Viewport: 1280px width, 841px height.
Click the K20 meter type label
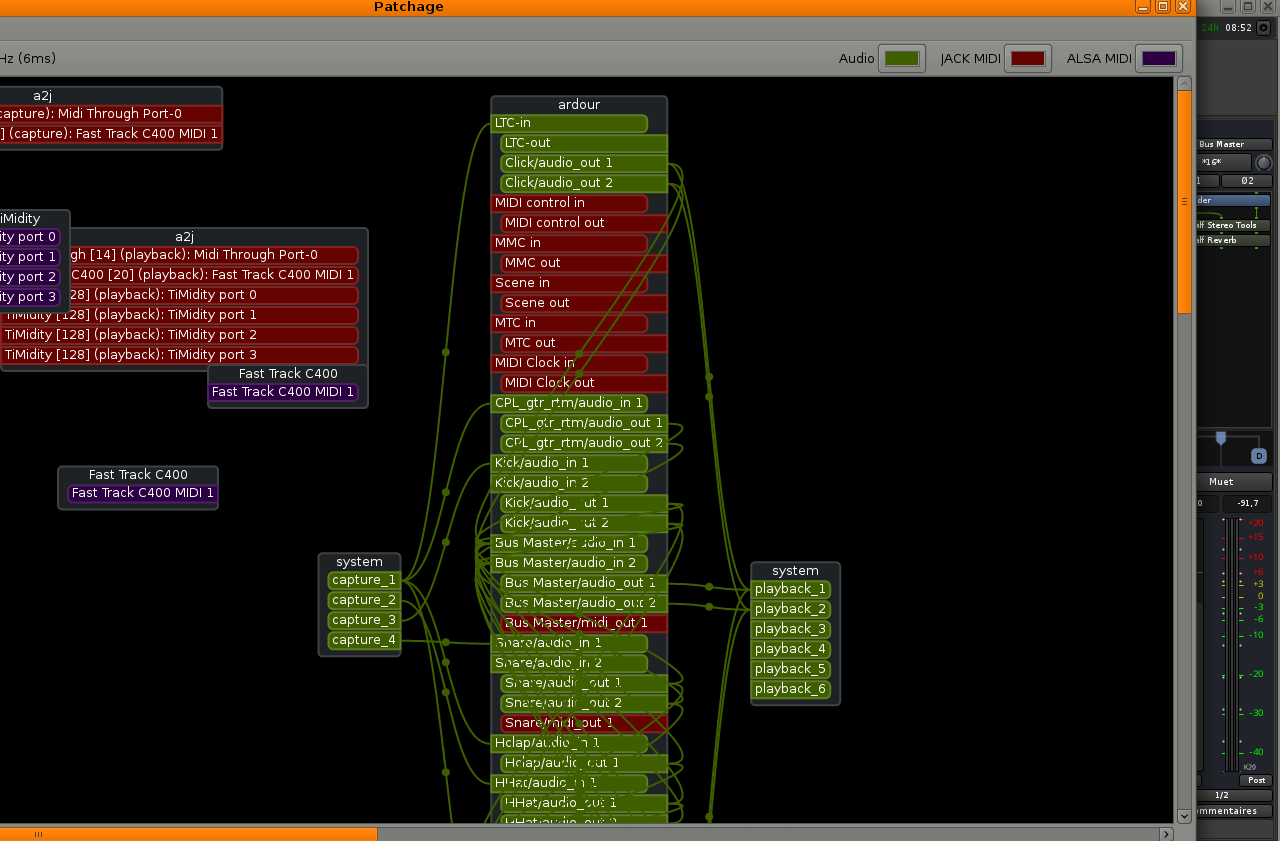(1249, 767)
